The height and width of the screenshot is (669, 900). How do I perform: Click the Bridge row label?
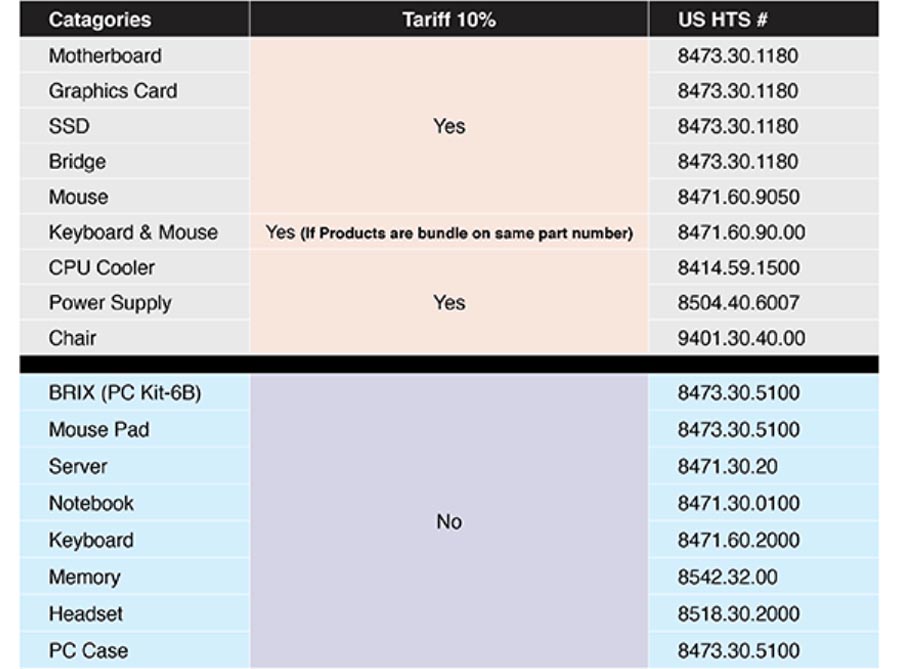tap(77, 161)
